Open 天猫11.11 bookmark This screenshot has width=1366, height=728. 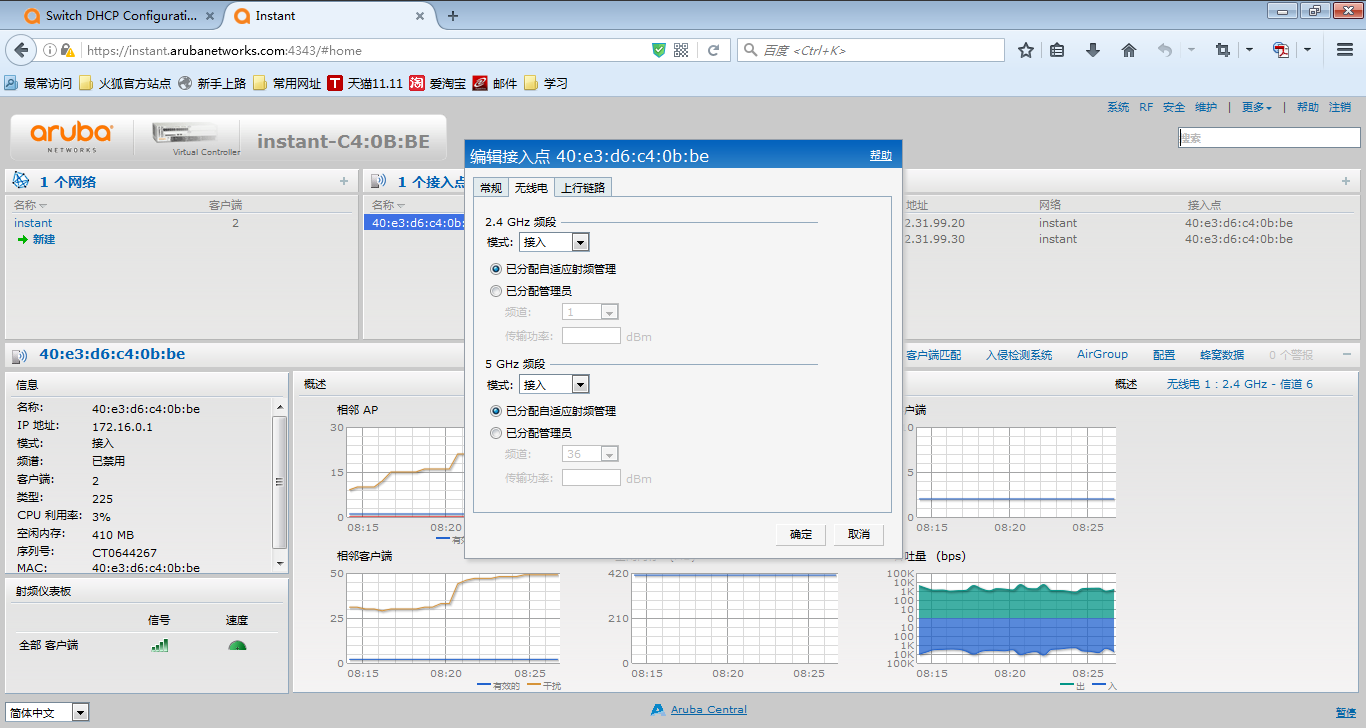coord(365,83)
